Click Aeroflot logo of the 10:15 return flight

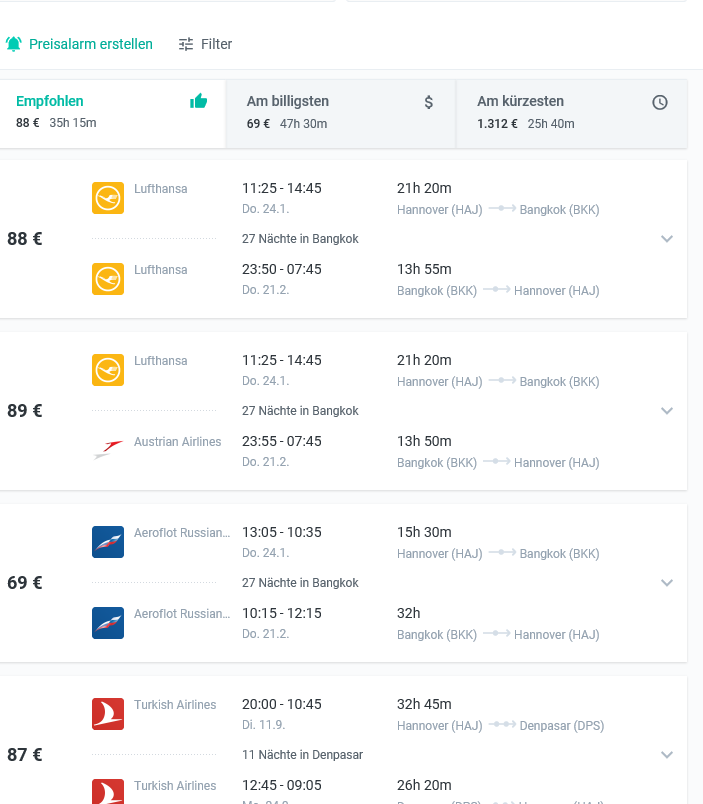coord(108,623)
